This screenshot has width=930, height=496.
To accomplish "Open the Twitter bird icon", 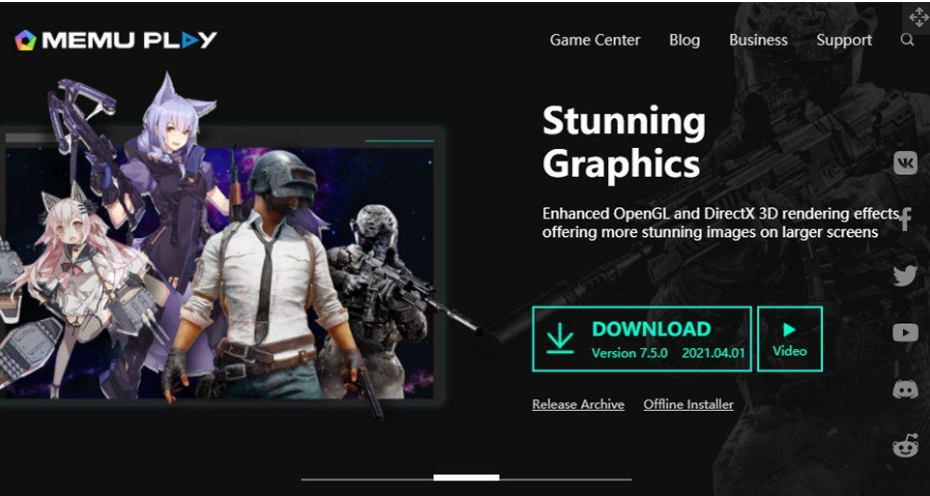I will pyautogui.click(x=905, y=276).
